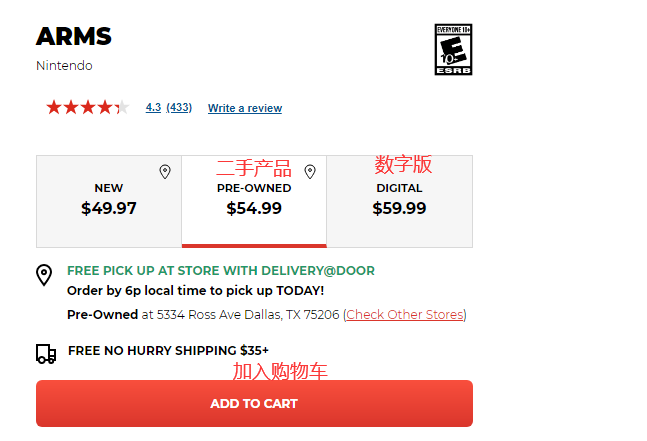Click the Write a review link
The height and width of the screenshot is (441, 647).
[x=245, y=108]
